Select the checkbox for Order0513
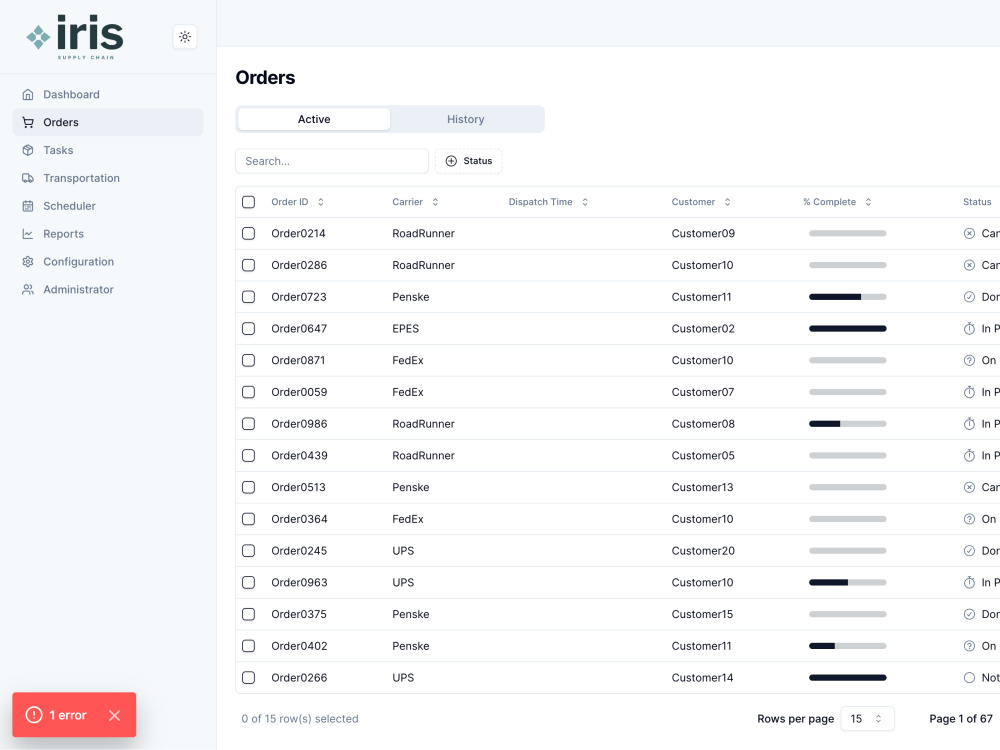 click(249, 487)
